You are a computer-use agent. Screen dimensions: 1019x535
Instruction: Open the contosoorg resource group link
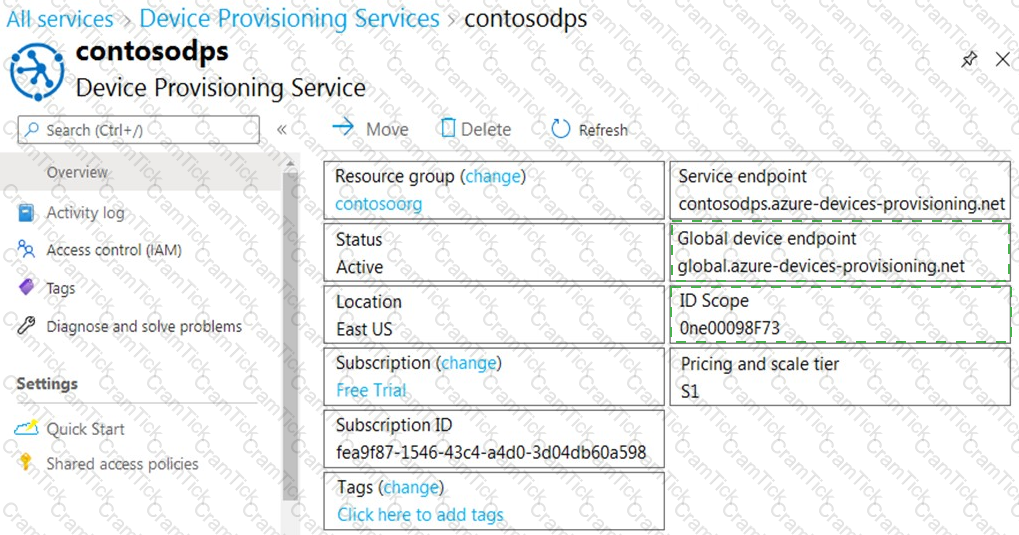click(x=378, y=204)
